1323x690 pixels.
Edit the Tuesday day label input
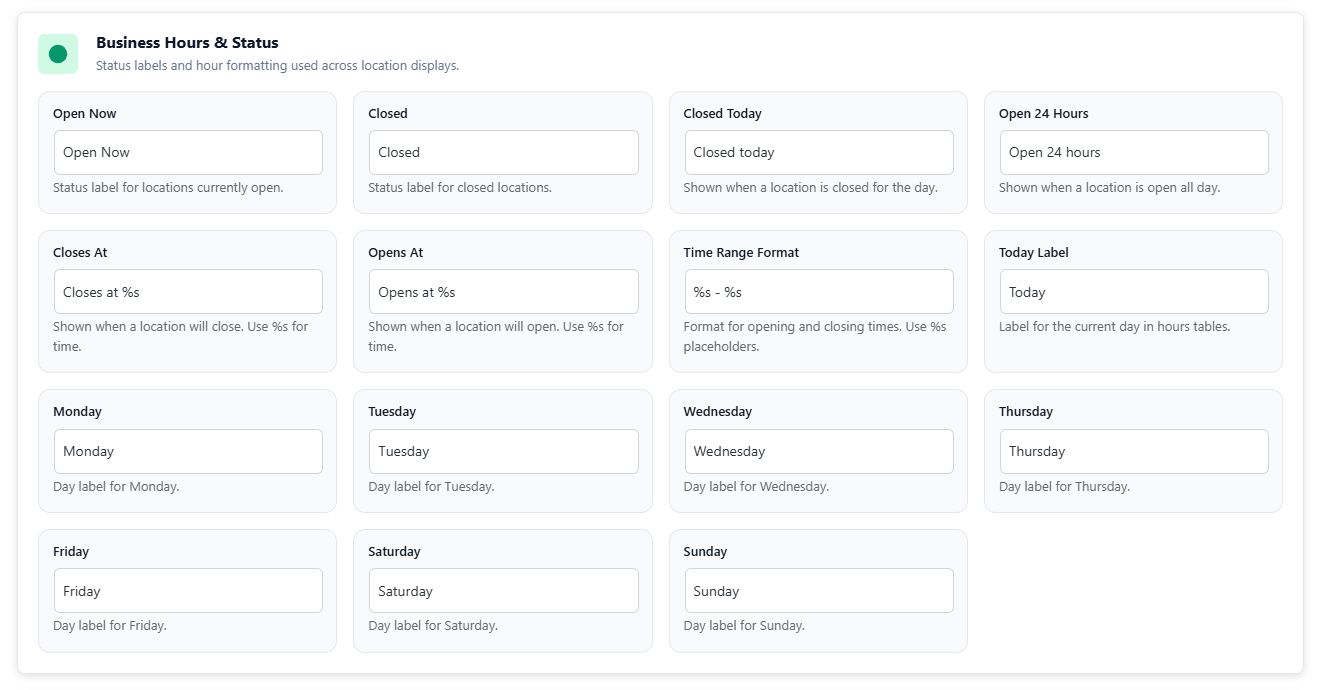pyautogui.click(x=503, y=452)
